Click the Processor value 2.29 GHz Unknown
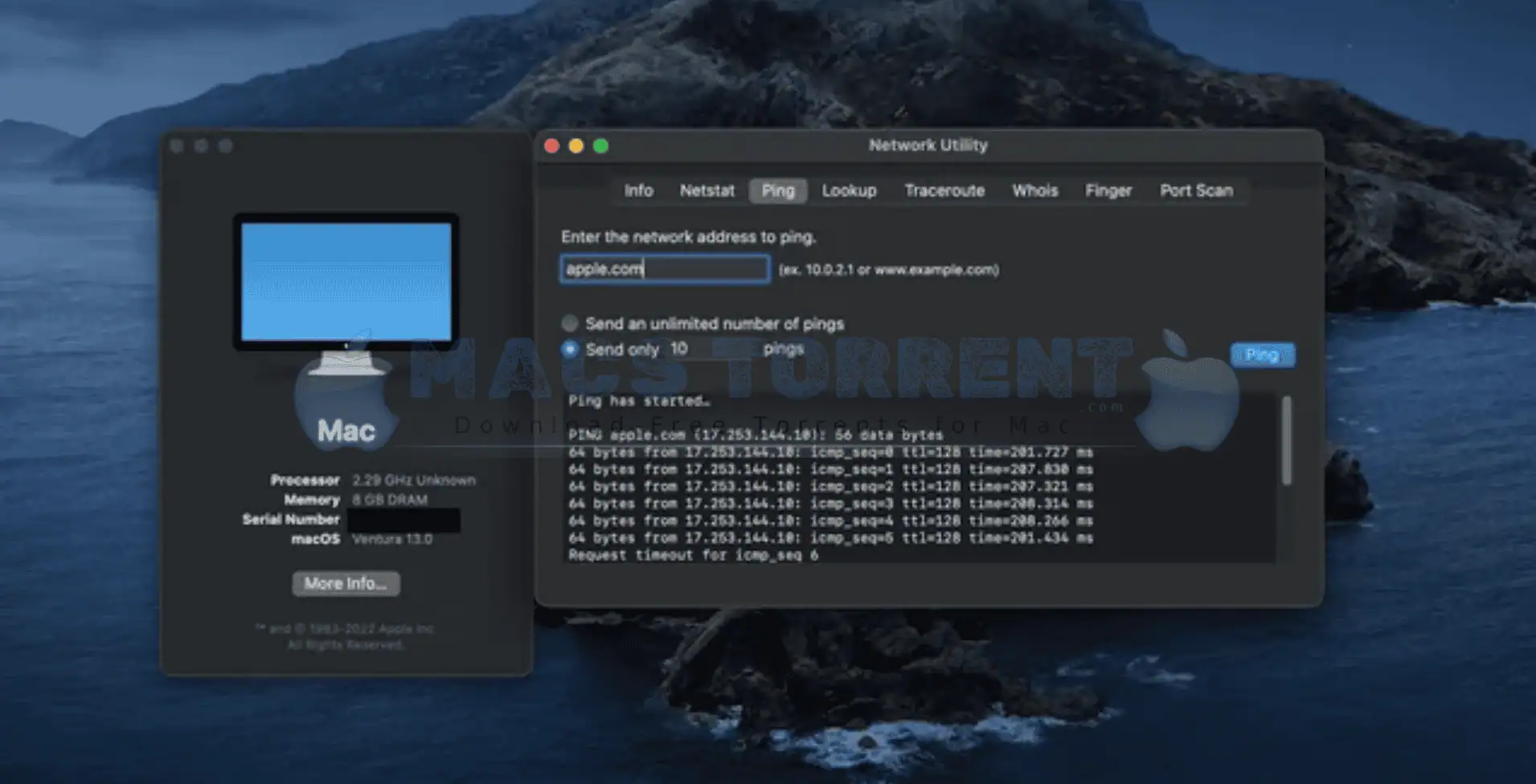This screenshot has height=784, width=1536. (413, 480)
